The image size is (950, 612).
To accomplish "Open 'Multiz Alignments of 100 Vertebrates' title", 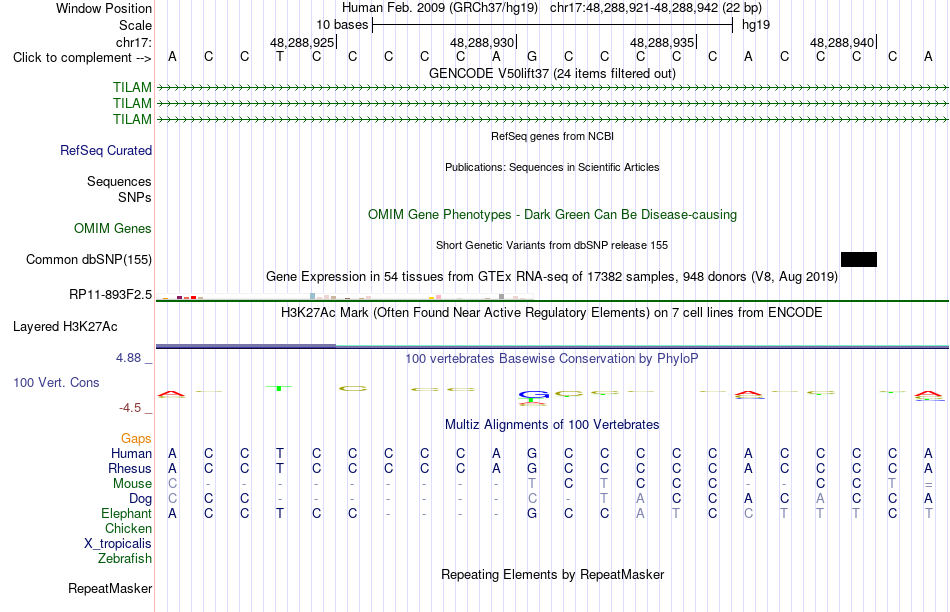I will [552, 425].
